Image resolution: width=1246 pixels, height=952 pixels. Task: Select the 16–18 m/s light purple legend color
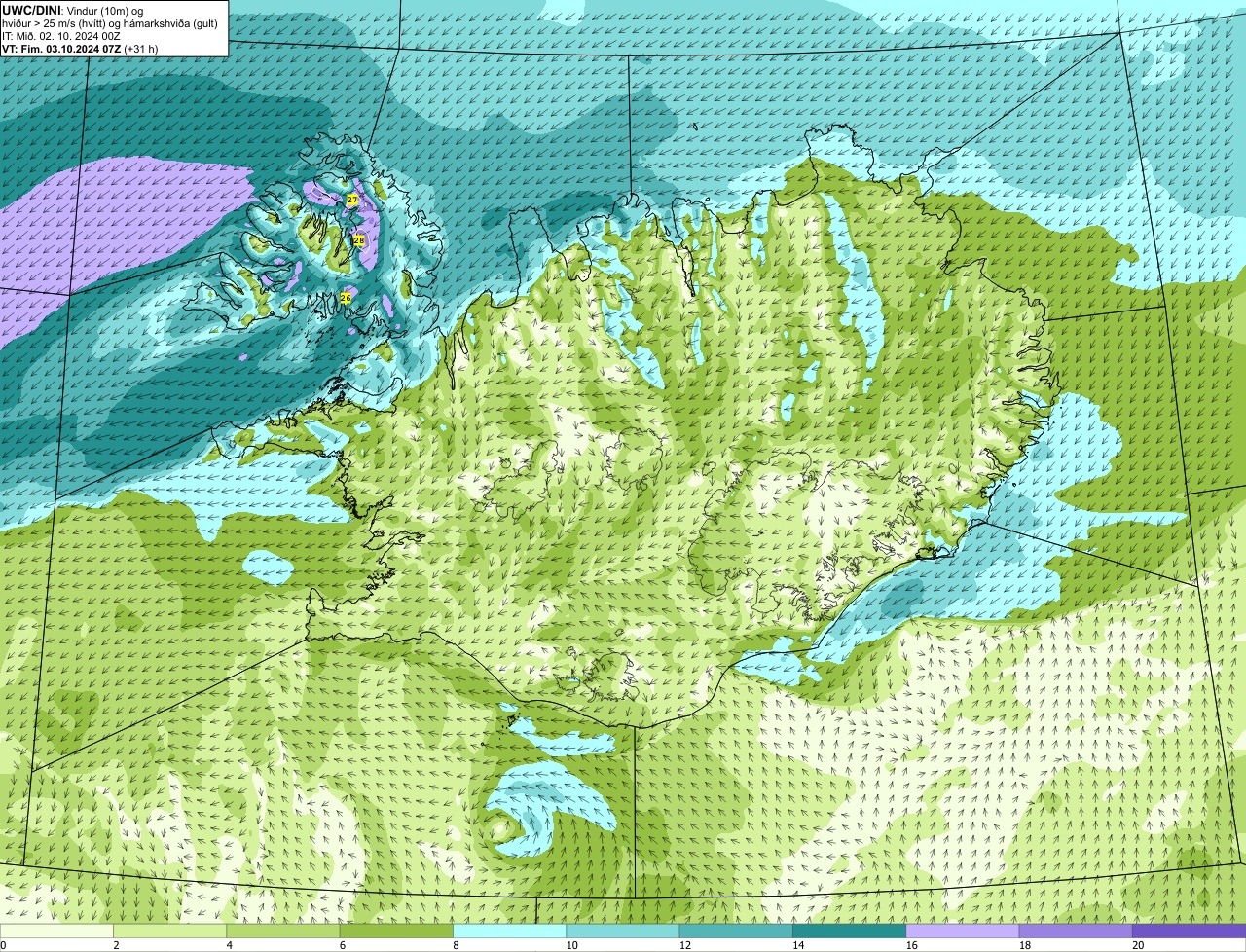point(963,932)
